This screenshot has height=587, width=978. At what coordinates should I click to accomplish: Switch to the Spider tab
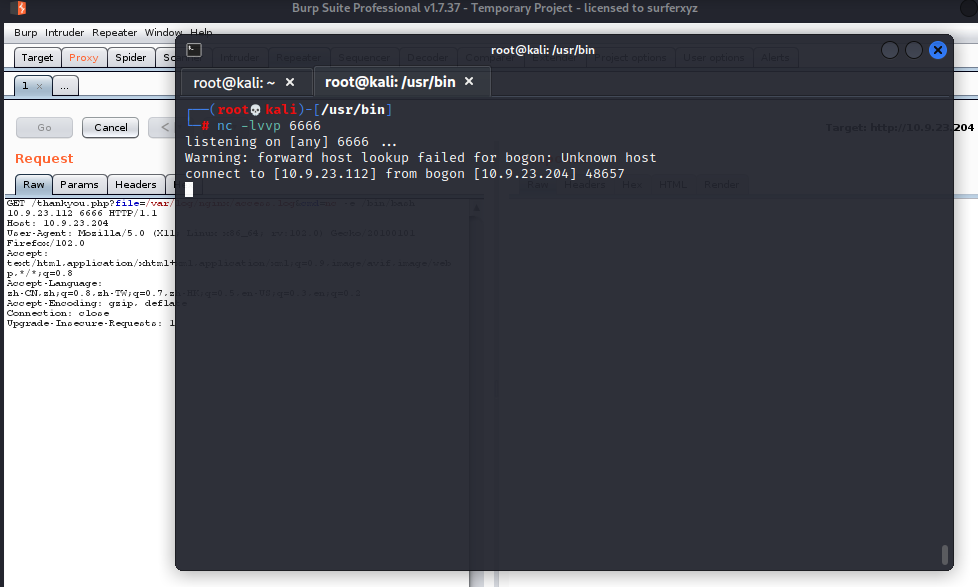(130, 57)
